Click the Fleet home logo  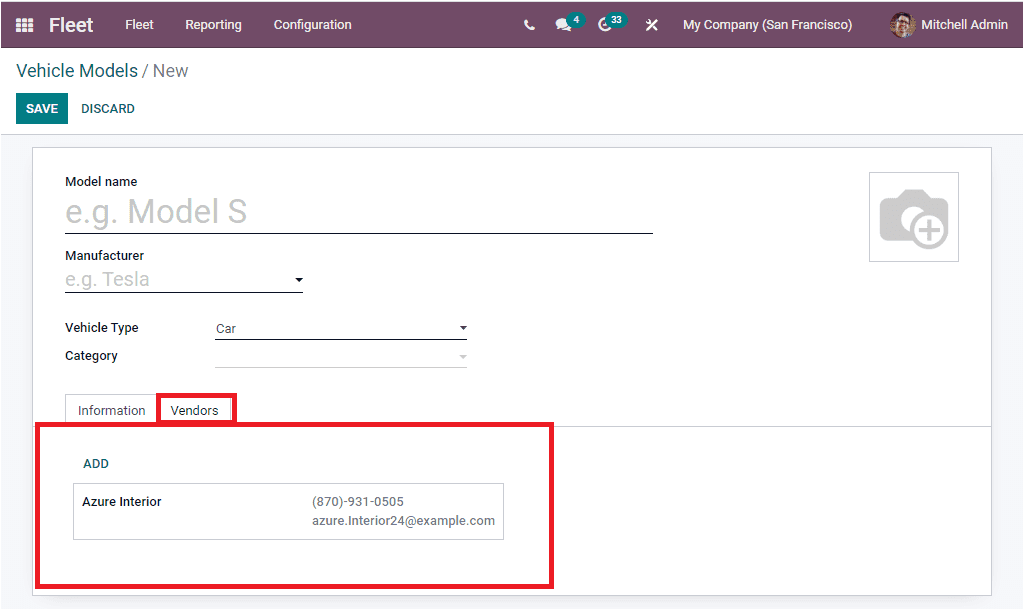tap(71, 25)
